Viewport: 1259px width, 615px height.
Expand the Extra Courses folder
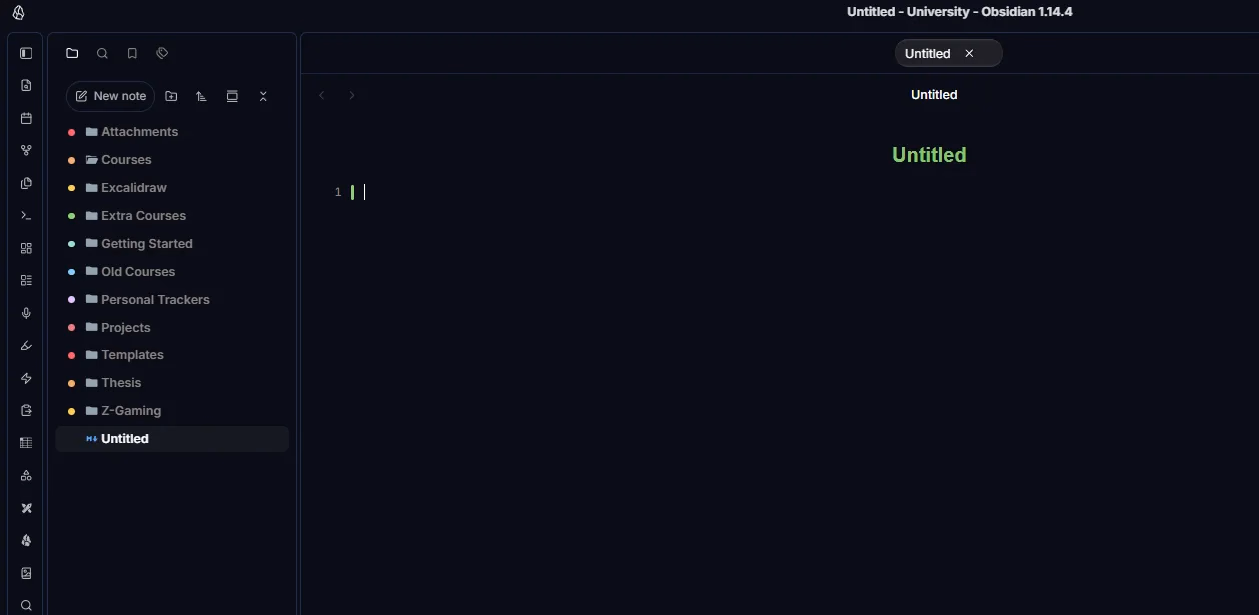pyautogui.click(x=172, y=216)
